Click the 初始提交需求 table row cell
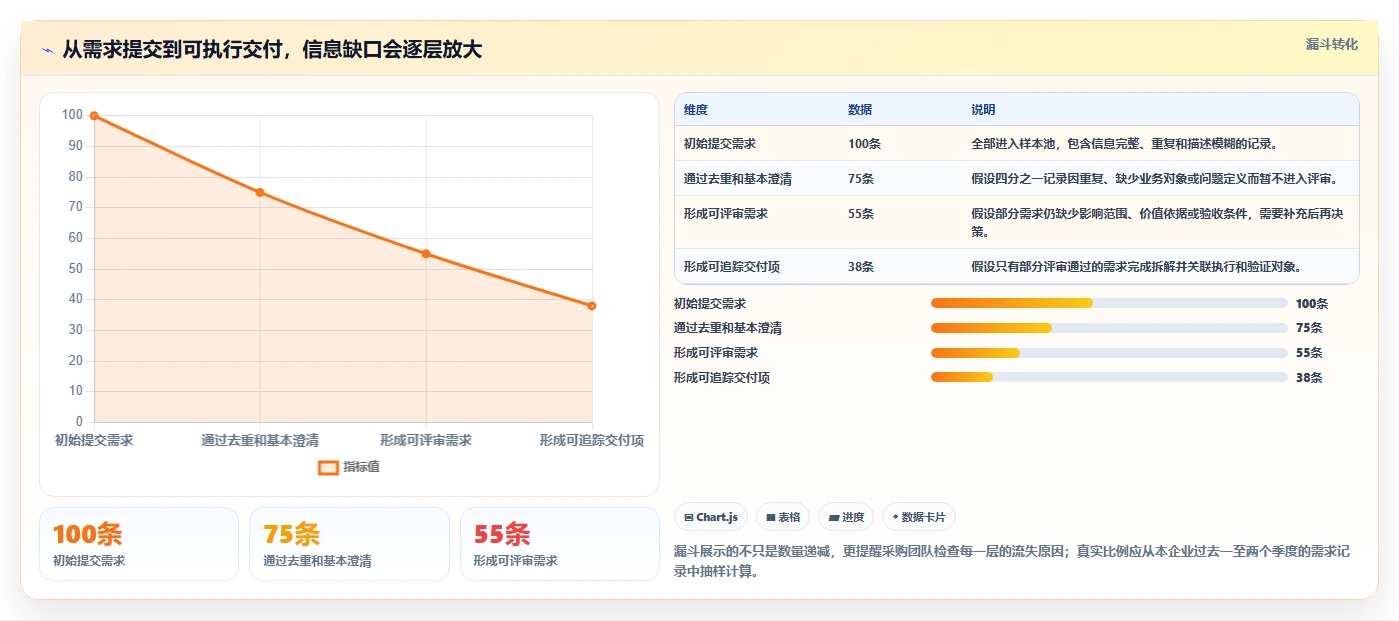The image size is (1399, 621). pos(720,144)
